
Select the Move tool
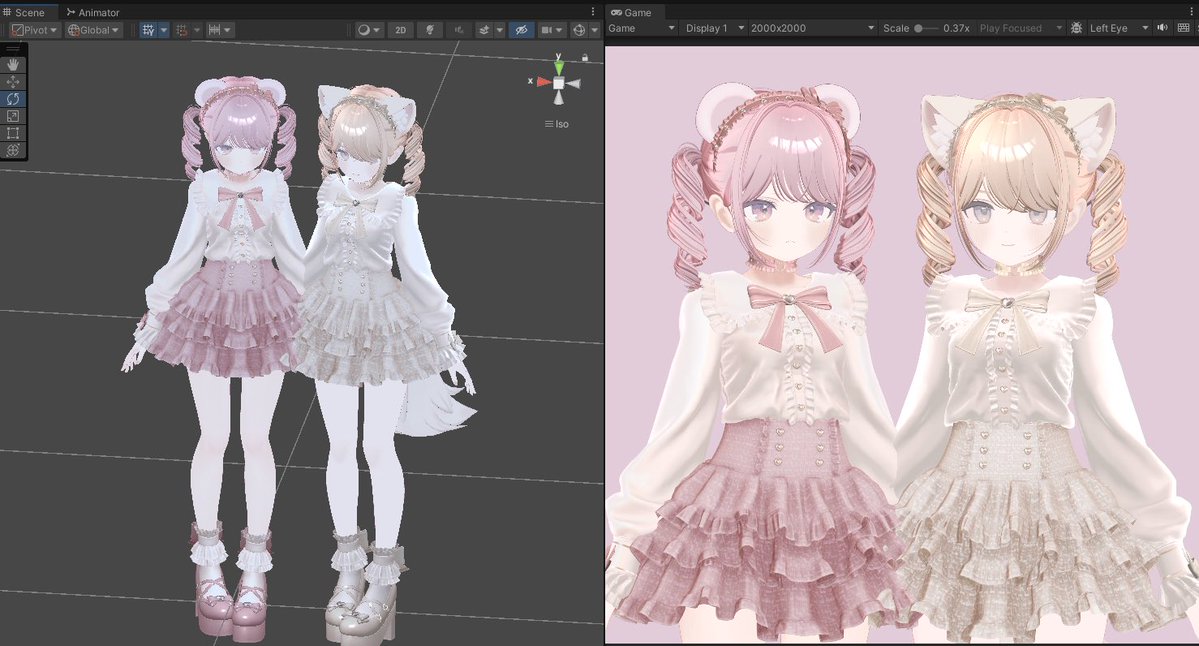[x=13, y=82]
